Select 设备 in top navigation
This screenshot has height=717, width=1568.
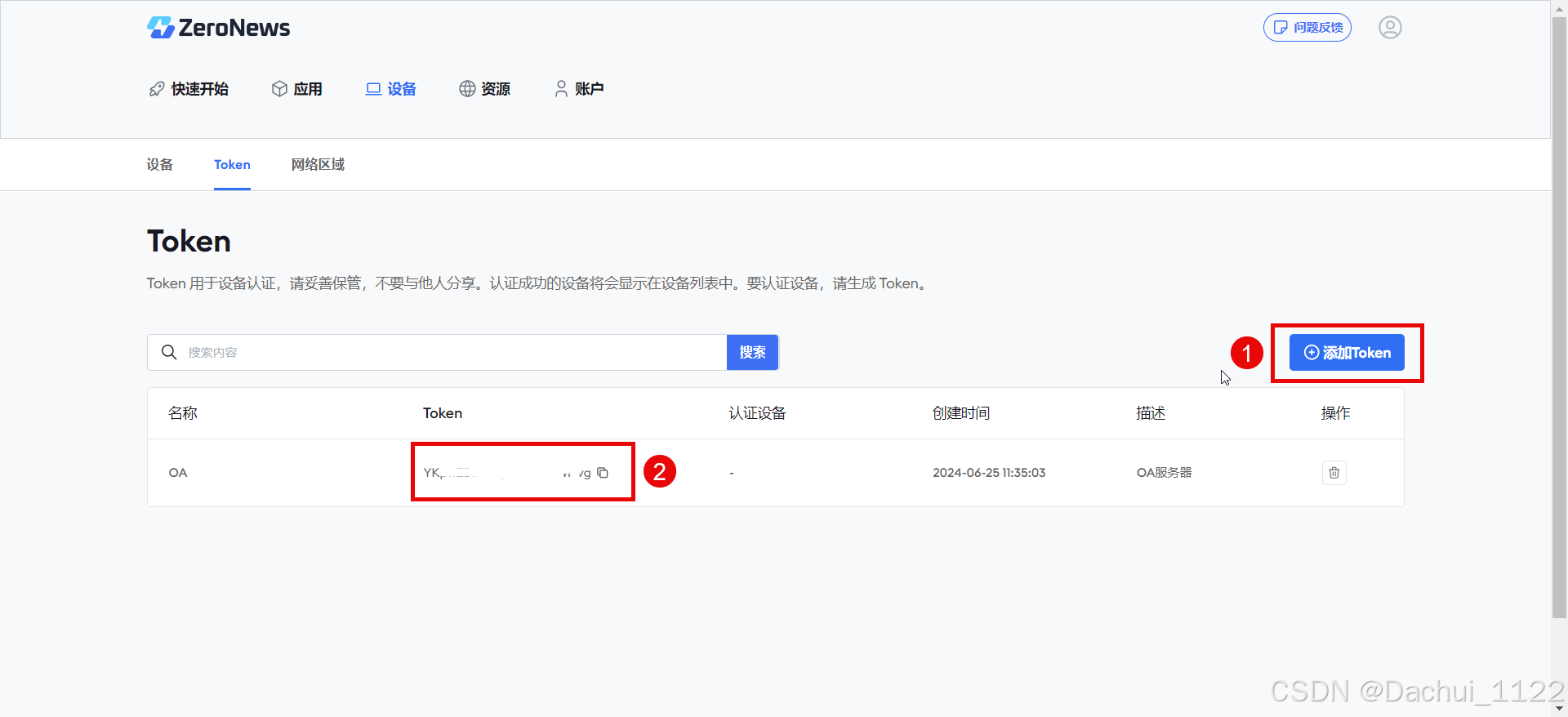[390, 89]
